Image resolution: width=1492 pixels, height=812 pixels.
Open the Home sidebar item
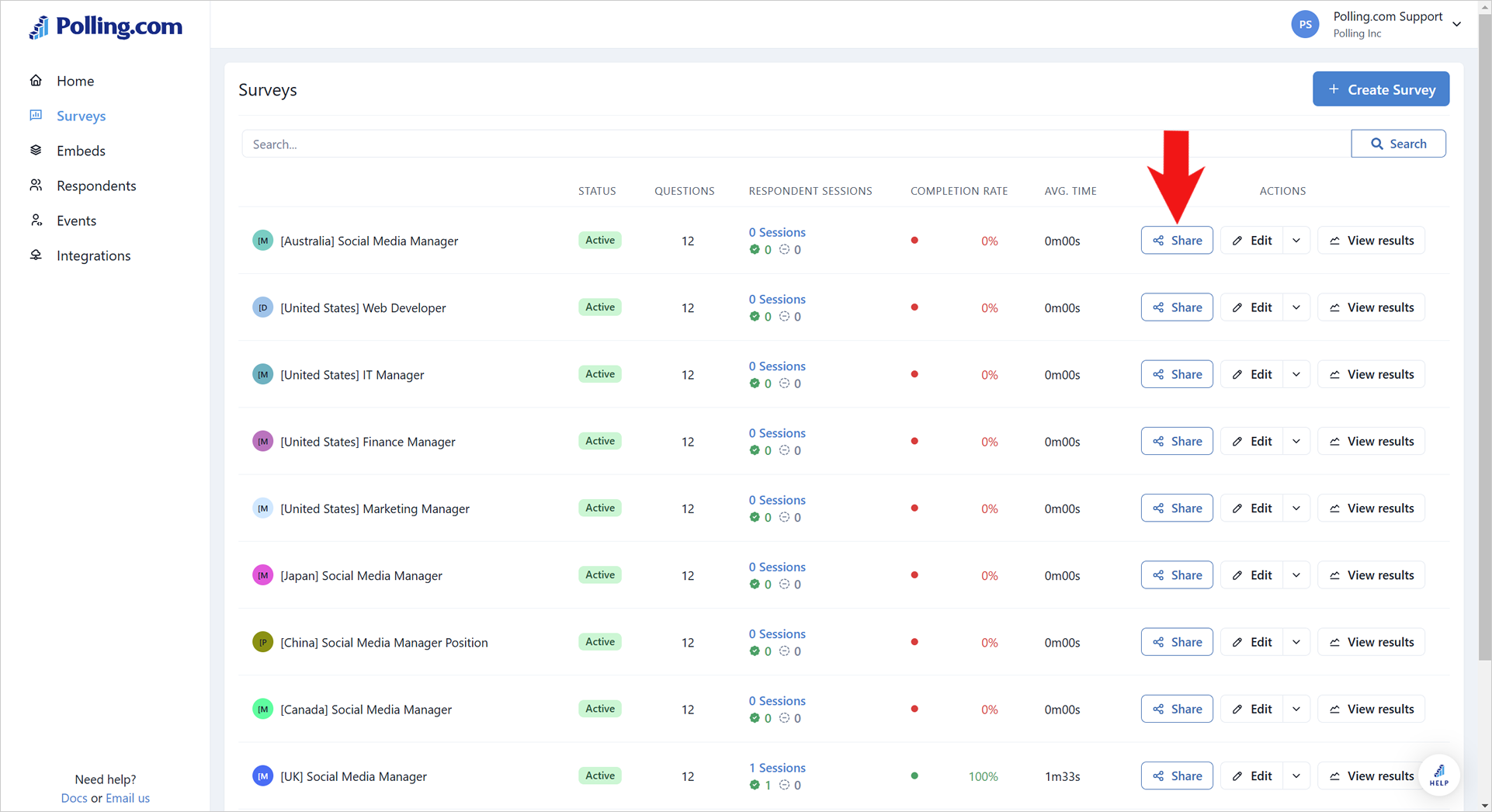[75, 81]
